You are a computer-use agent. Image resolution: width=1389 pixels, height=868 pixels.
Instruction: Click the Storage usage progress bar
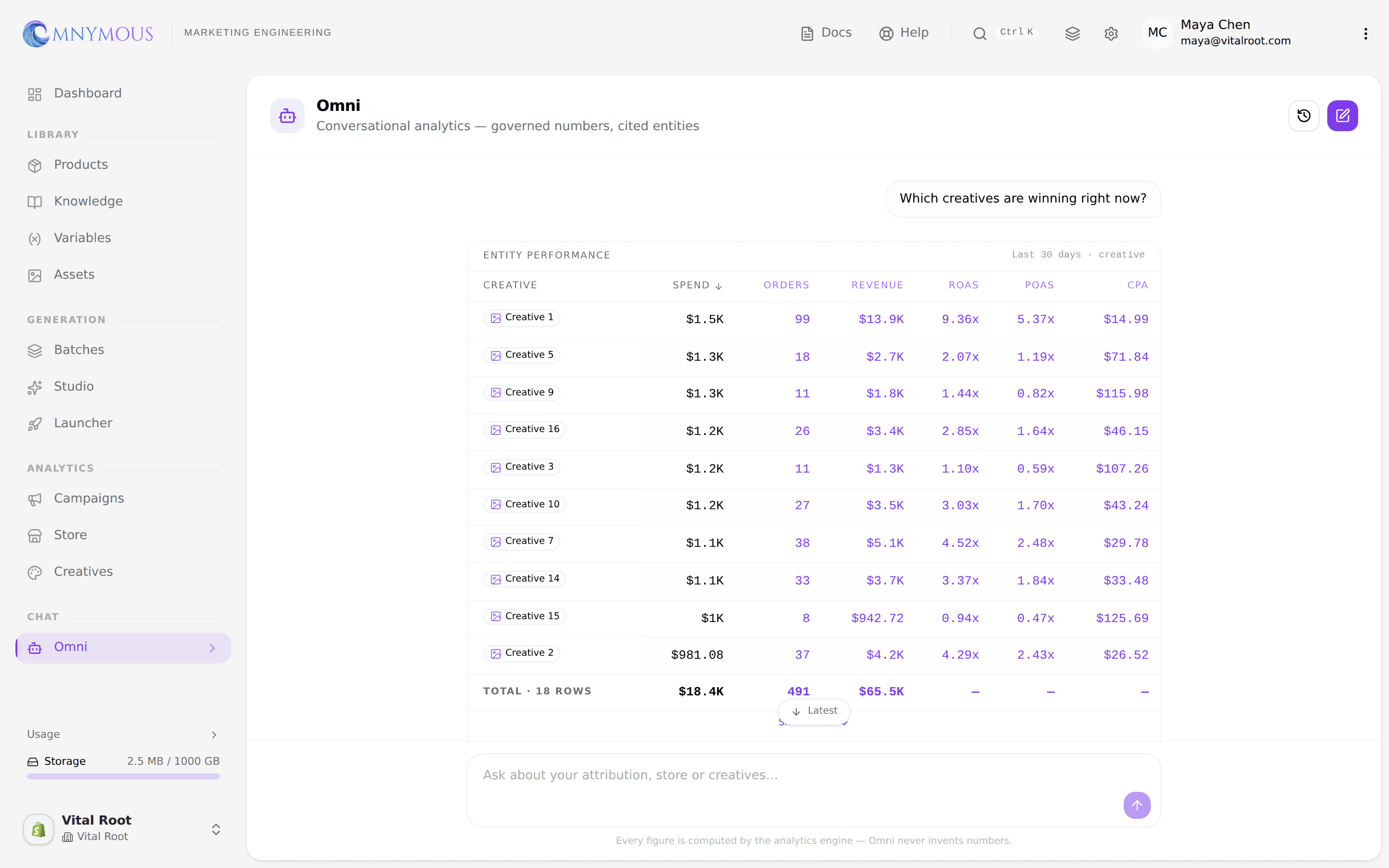click(x=123, y=776)
